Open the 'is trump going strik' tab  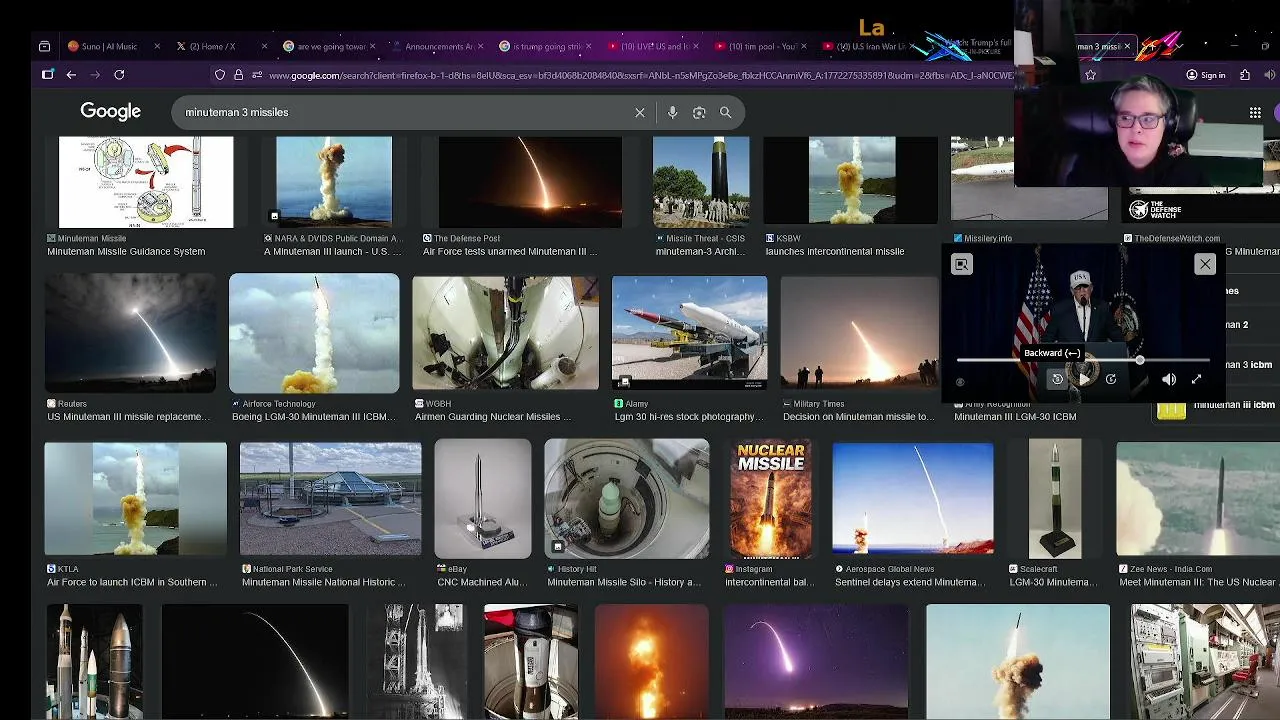(540, 46)
